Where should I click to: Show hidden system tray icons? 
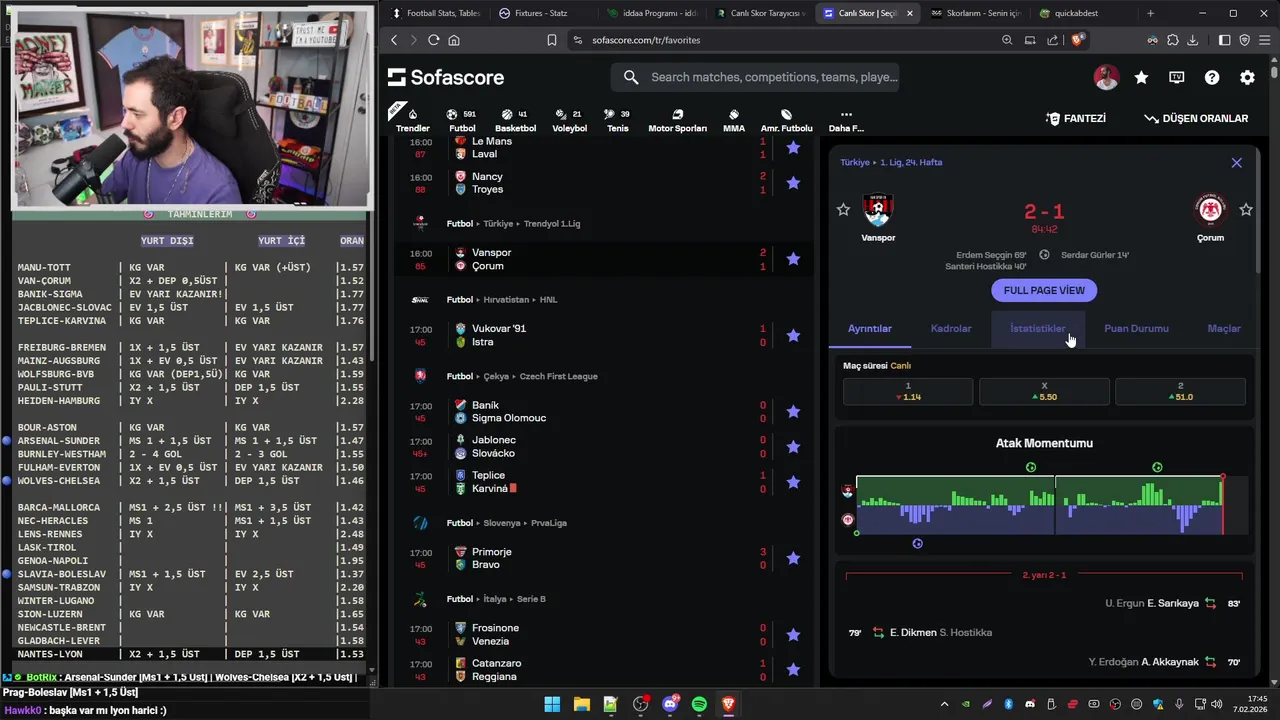[944, 704]
